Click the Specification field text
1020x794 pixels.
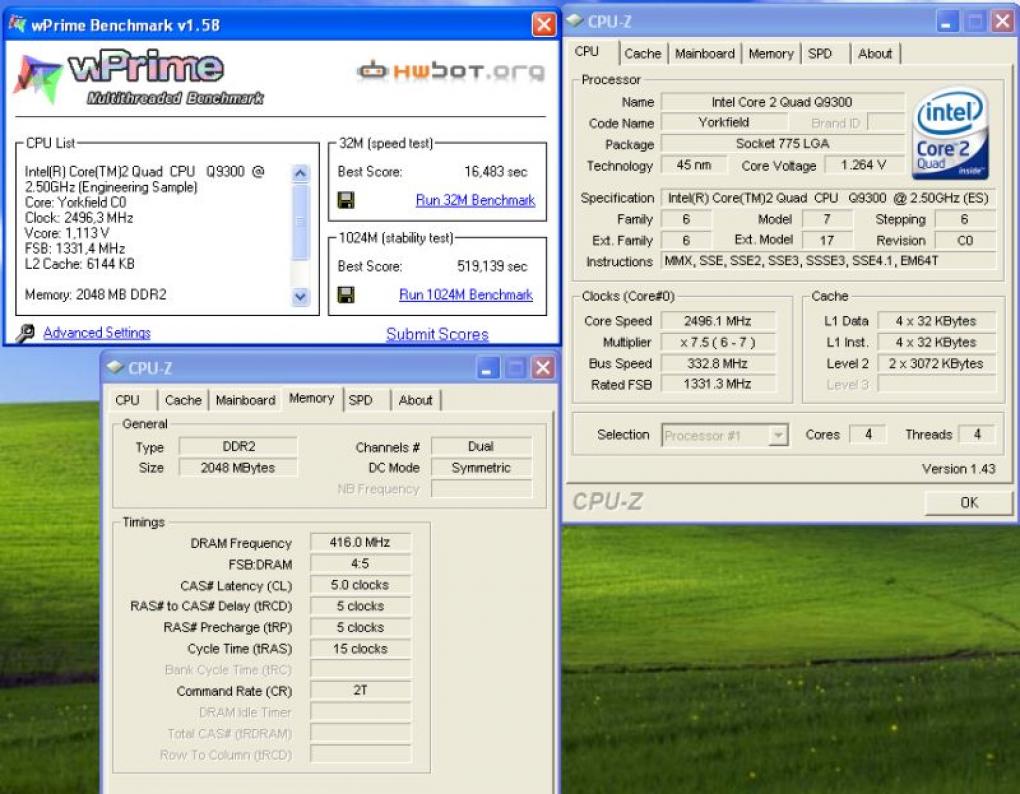(x=829, y=198)
